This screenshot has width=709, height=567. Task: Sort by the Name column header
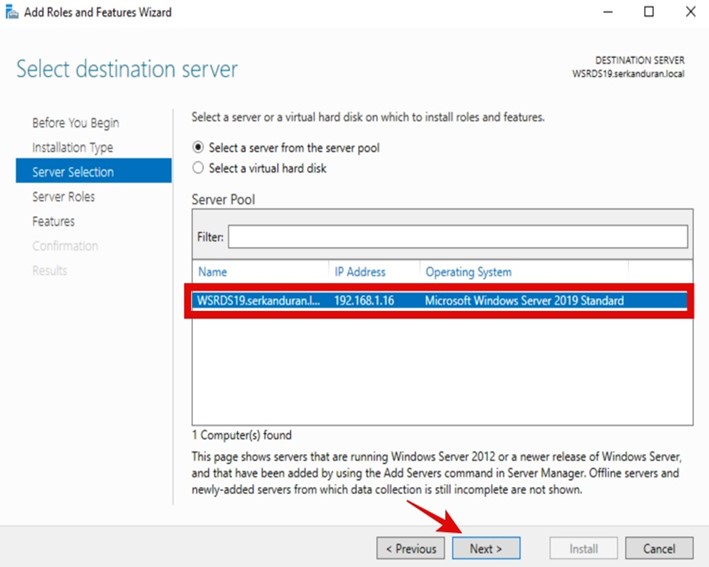point(213,272)
